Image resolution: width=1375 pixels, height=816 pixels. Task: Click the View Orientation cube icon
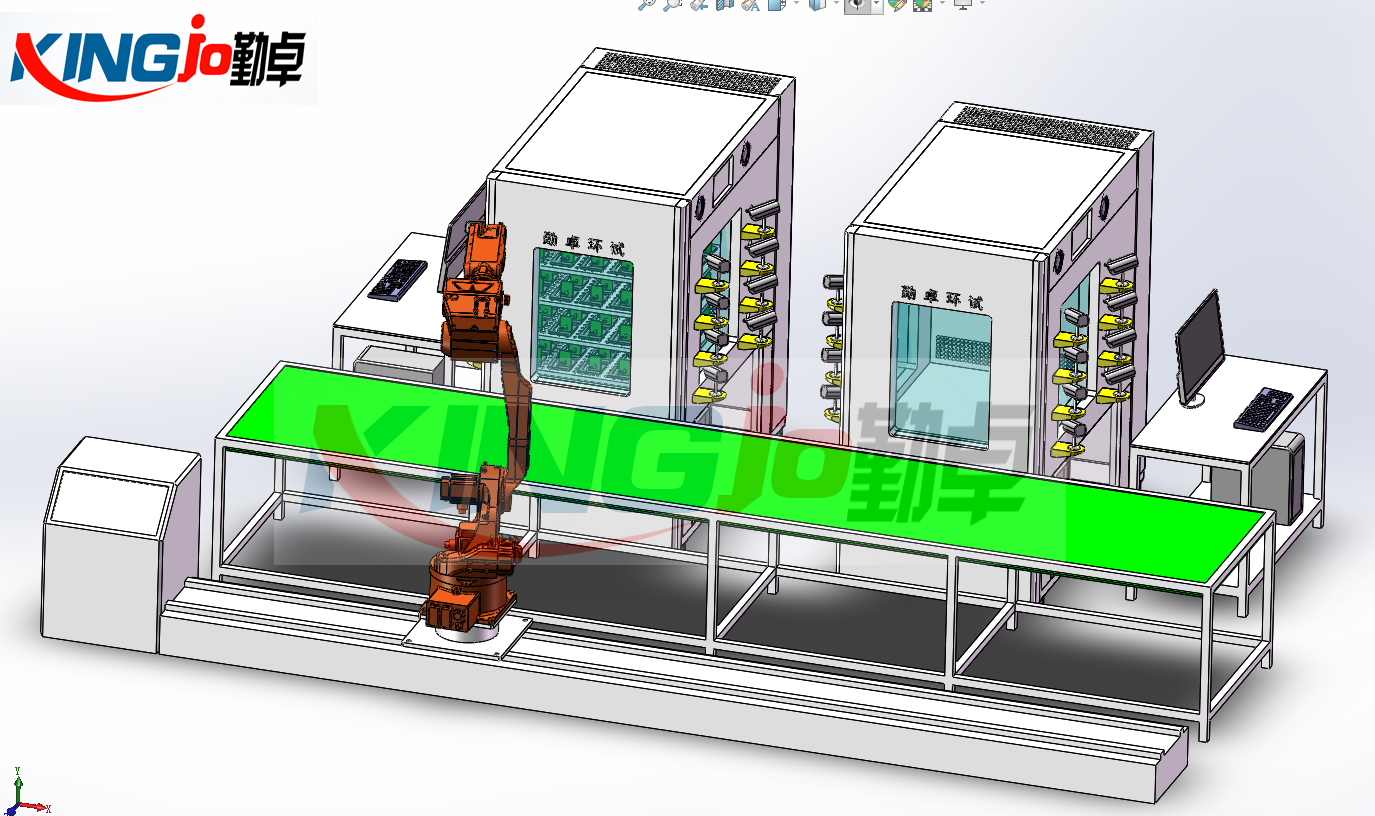point(776,4)
